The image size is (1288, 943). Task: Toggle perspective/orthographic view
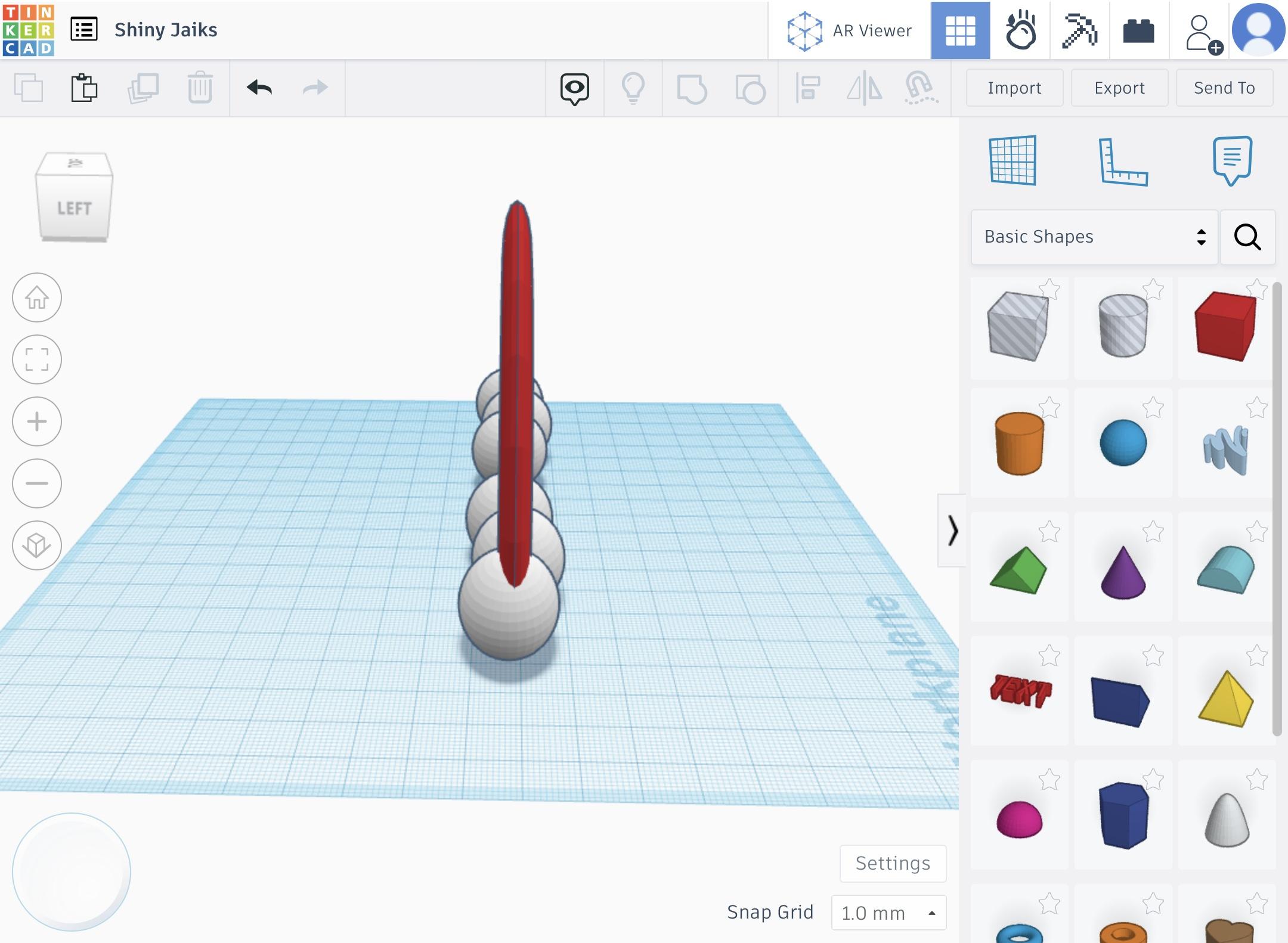37,545
